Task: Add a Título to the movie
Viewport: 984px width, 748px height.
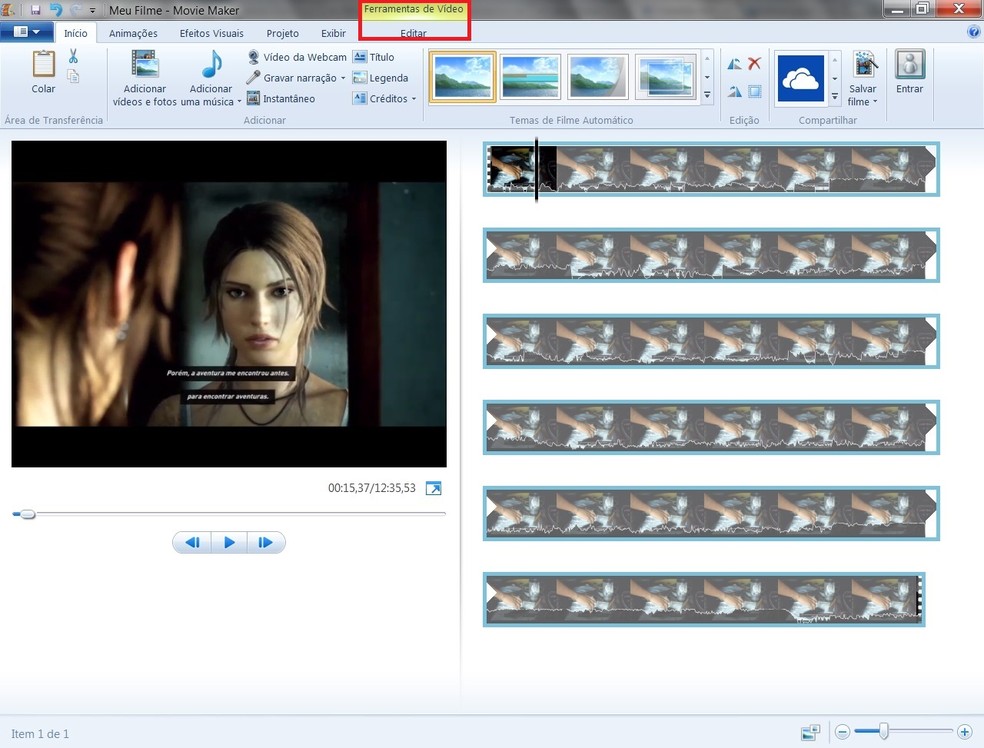Action: pyautogui.click(x=378, y=57)
